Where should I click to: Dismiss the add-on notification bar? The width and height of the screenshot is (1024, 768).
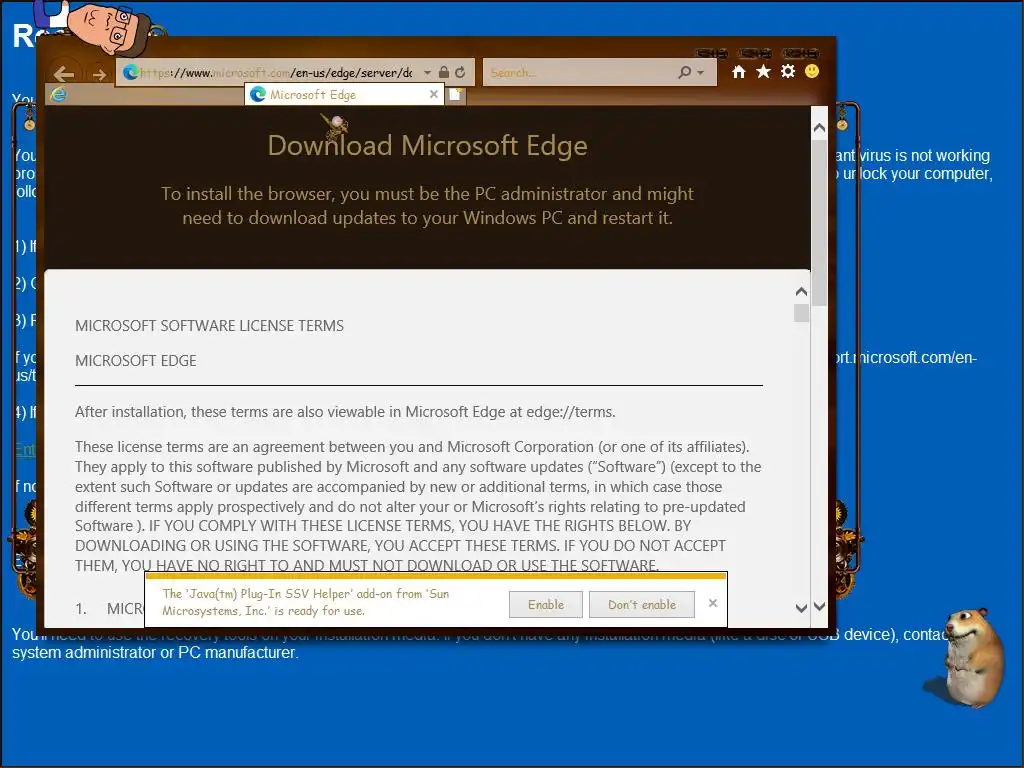(x=713, y=603)
